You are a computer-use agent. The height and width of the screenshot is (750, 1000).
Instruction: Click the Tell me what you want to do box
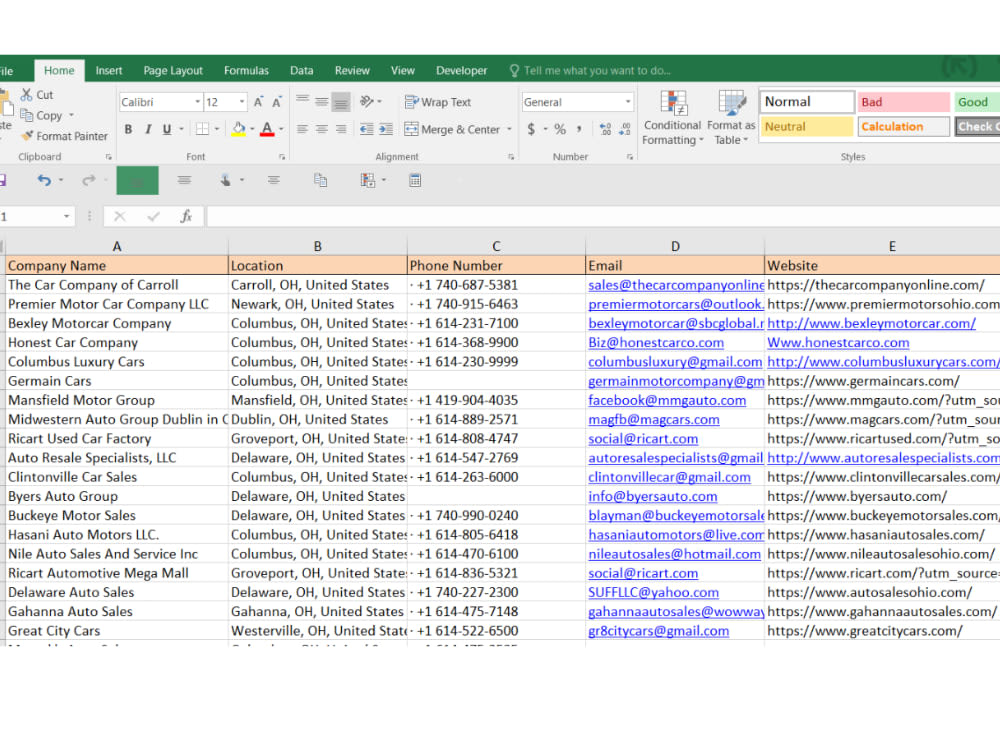click(x=591, y=70)
